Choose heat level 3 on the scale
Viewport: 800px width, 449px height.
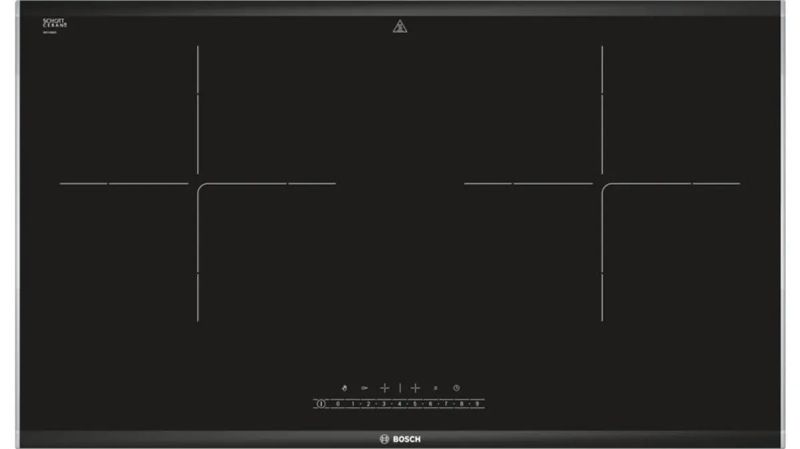[x=384, y=403]
